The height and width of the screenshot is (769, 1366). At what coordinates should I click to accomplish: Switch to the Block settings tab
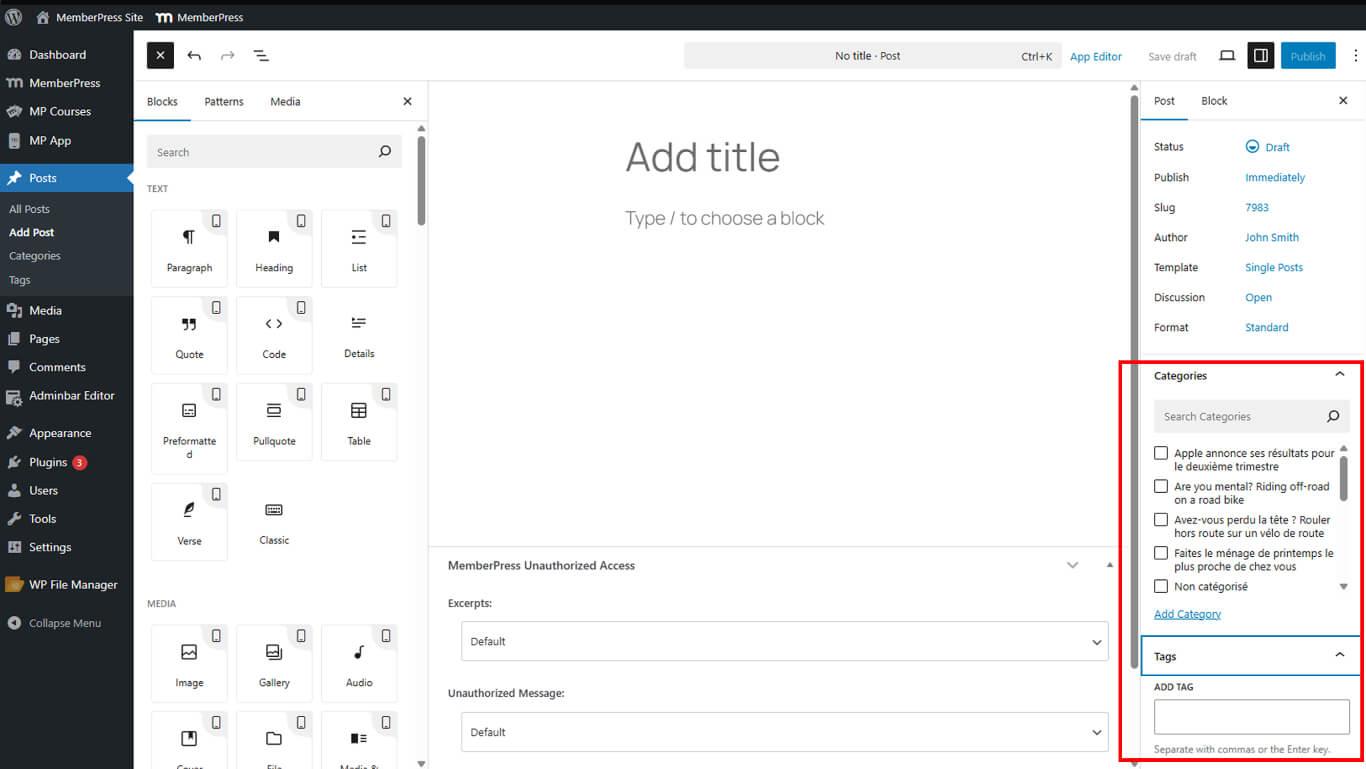click(x=1214, y=101)
